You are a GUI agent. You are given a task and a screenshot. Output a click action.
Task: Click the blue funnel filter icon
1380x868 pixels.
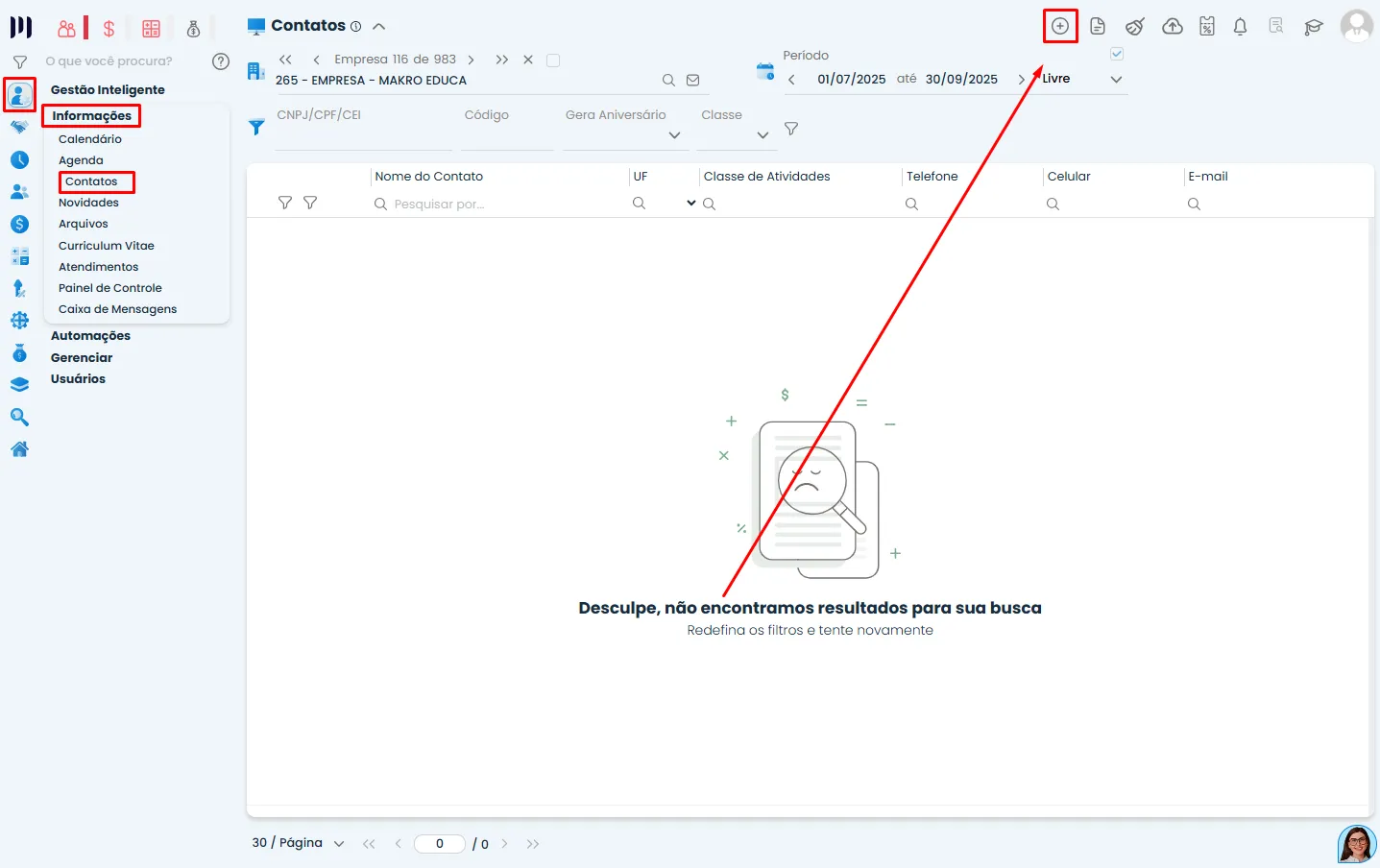(256, 127)
